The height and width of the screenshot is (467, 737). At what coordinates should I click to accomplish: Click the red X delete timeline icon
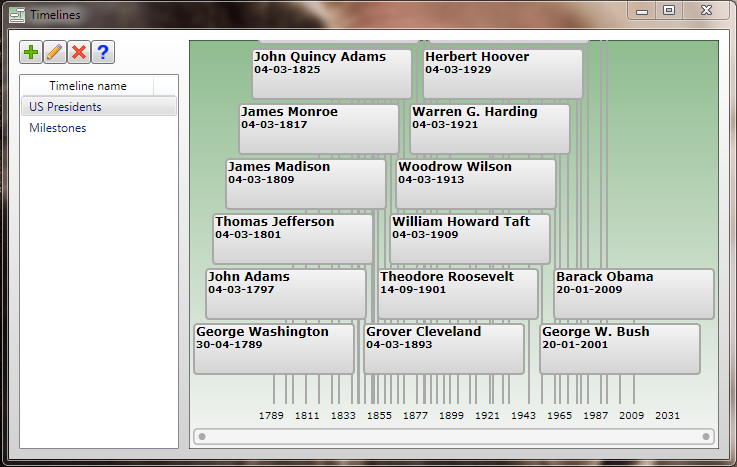click(79, 52)
